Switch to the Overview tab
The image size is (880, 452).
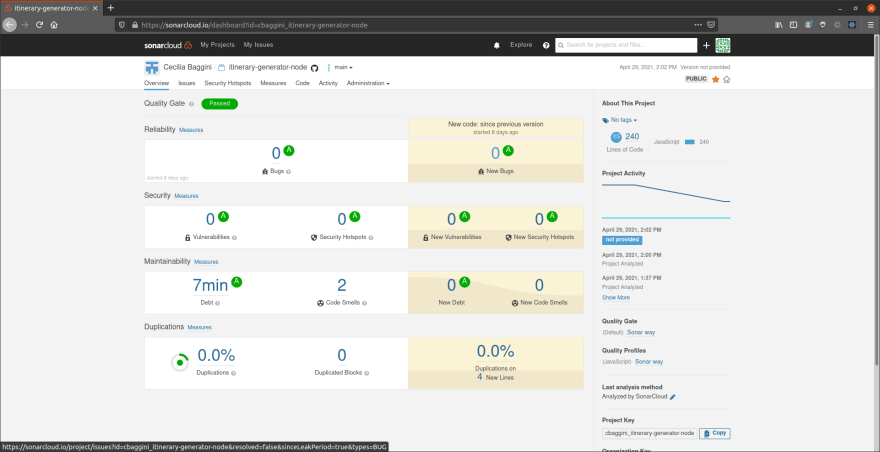coord(157,83)
